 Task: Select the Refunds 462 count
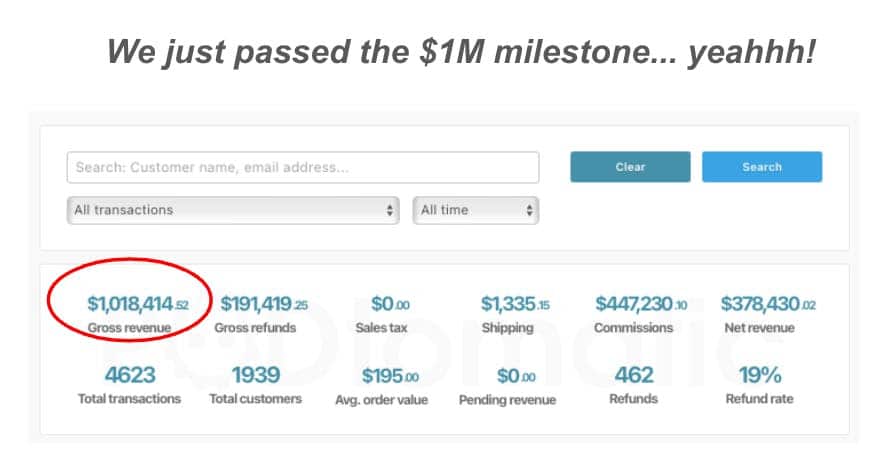pyautogui.click(x=634, y=375)
